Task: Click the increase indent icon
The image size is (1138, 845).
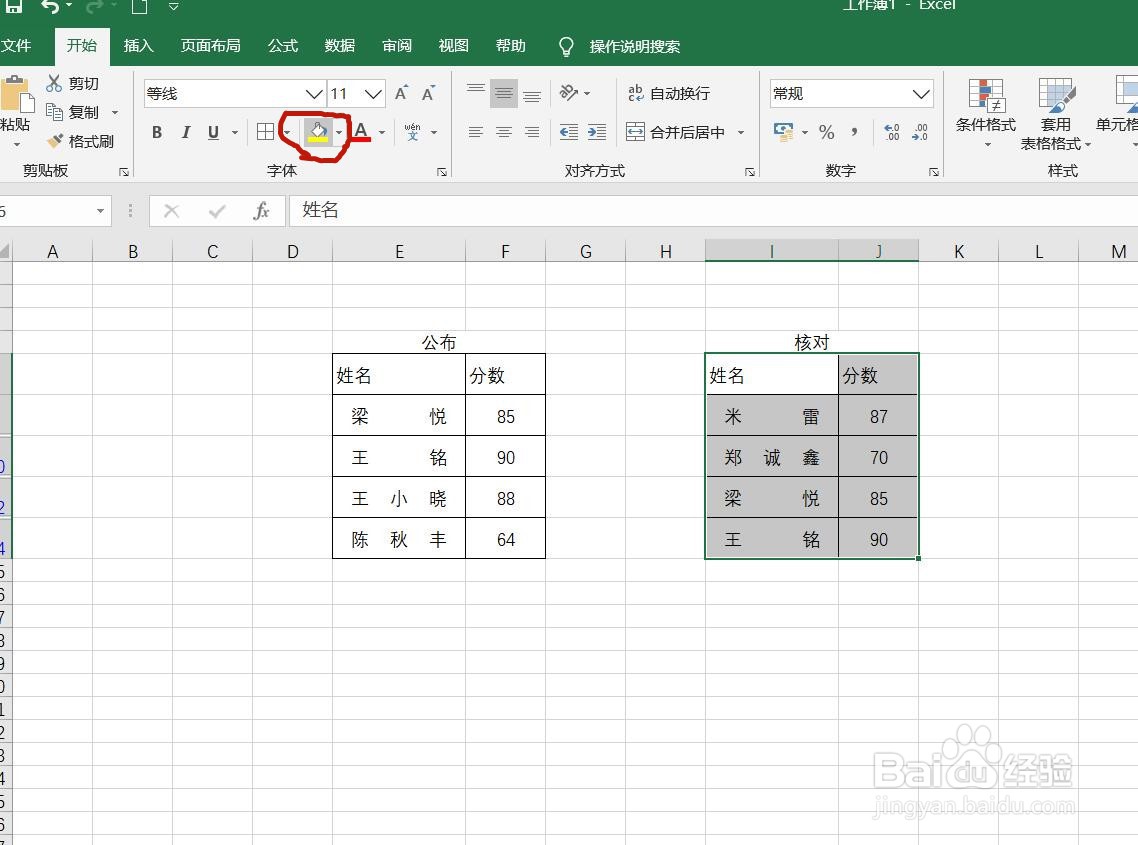Action: tap(597, 131)
